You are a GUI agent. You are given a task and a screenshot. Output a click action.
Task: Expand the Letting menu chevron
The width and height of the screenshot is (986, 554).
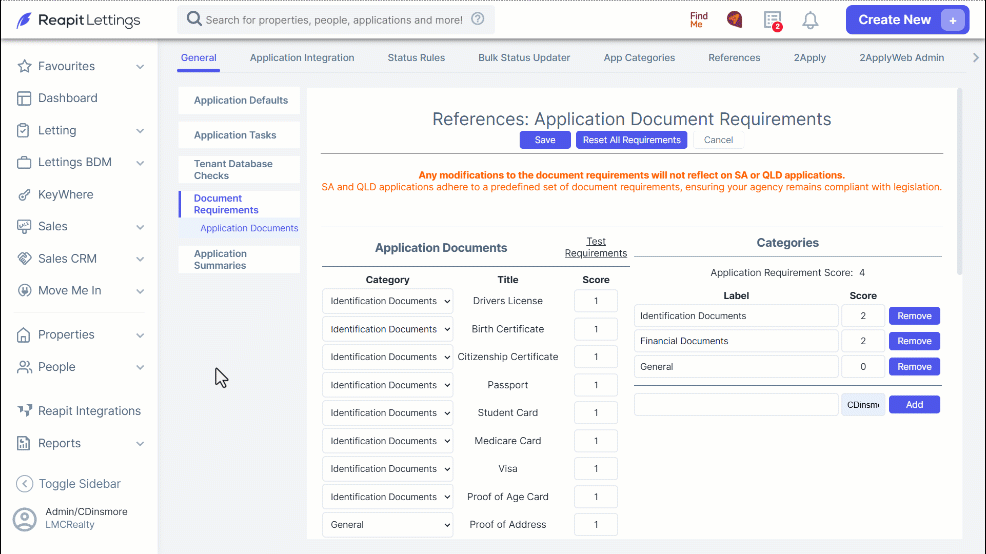click(x=140, y=131)
